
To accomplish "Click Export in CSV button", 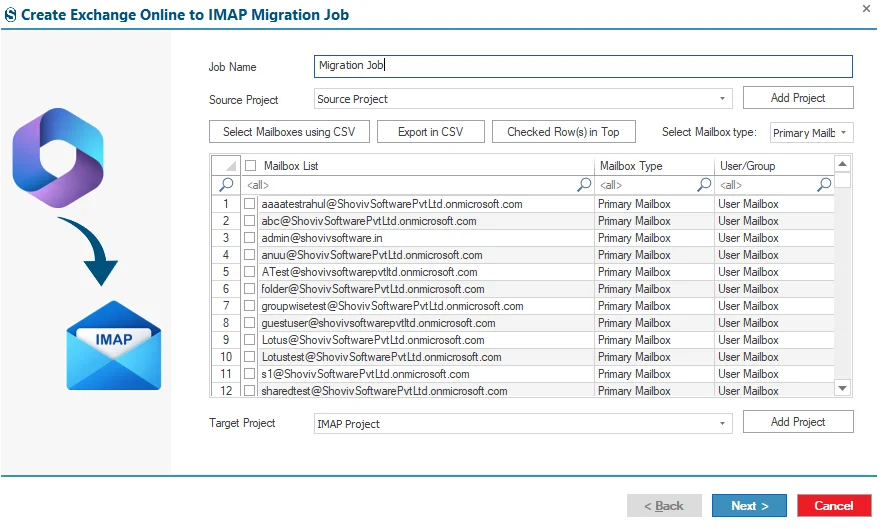I will point(430,132).
